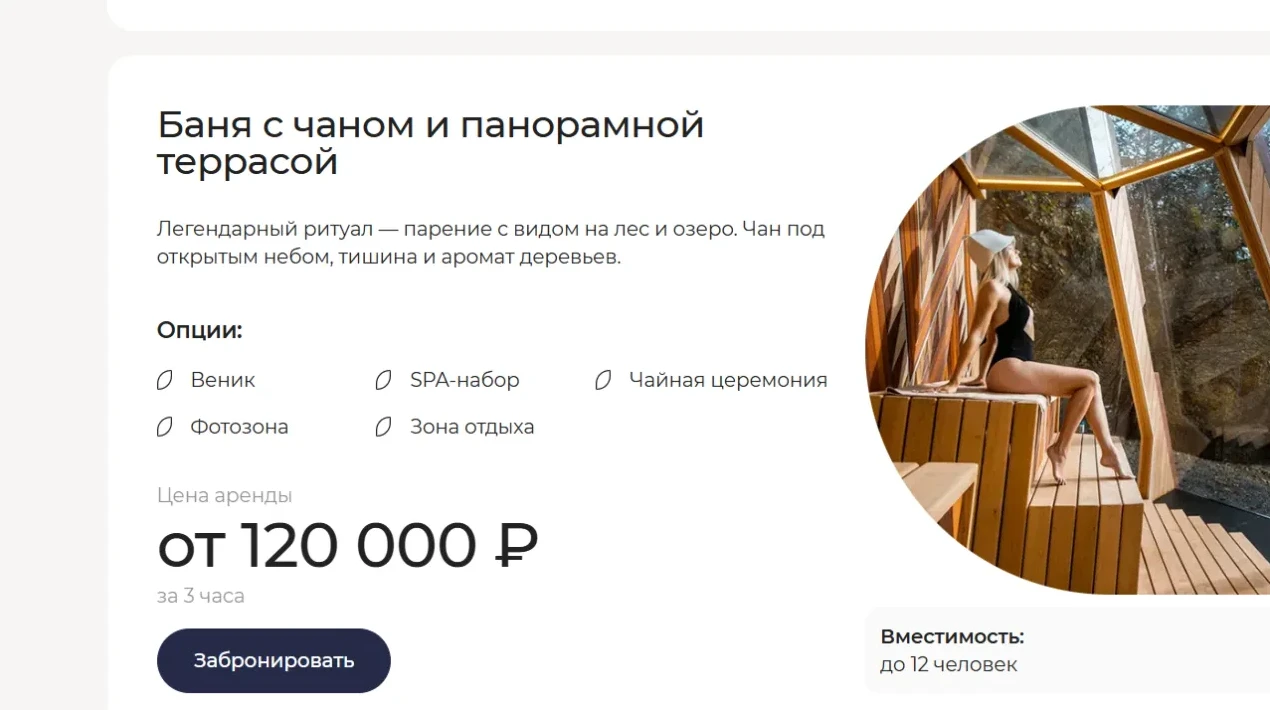
Task: Click the Опции: section heading
Action: 200,331
